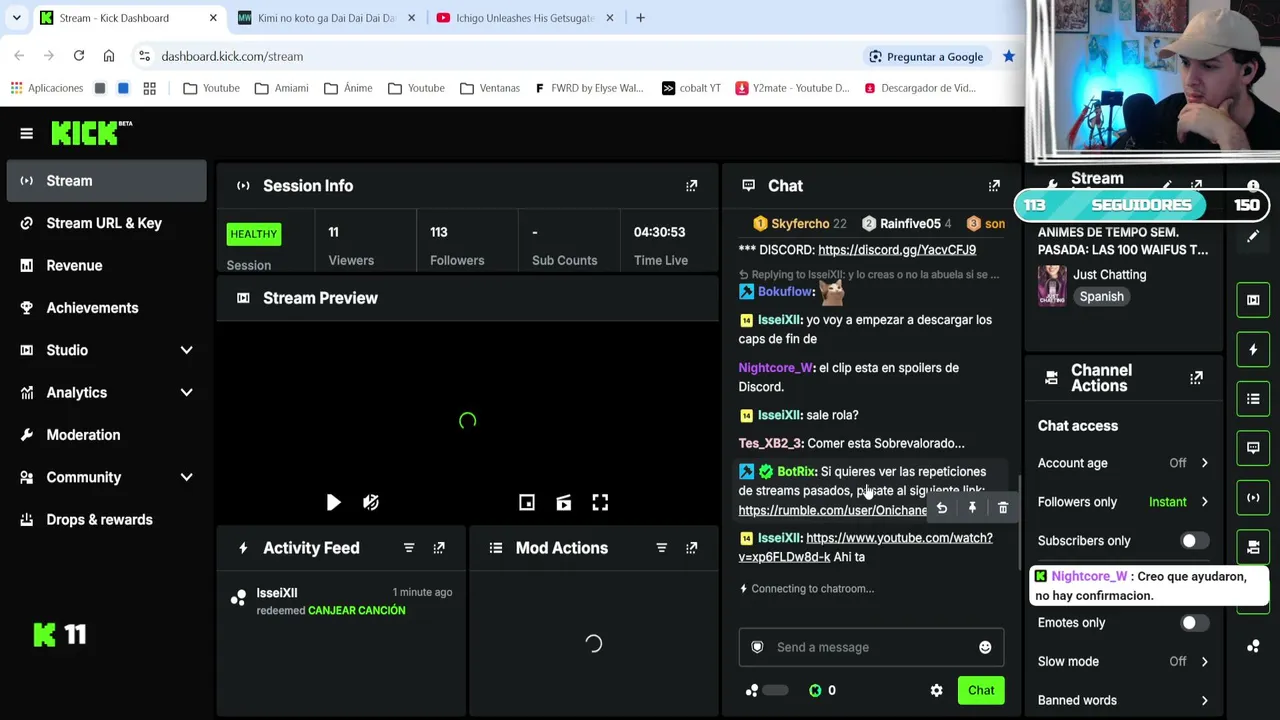Open chat identity shield icon
The width and height of the screenshot is (1280, 720).
pyautogui.click(x=757, y=647)
